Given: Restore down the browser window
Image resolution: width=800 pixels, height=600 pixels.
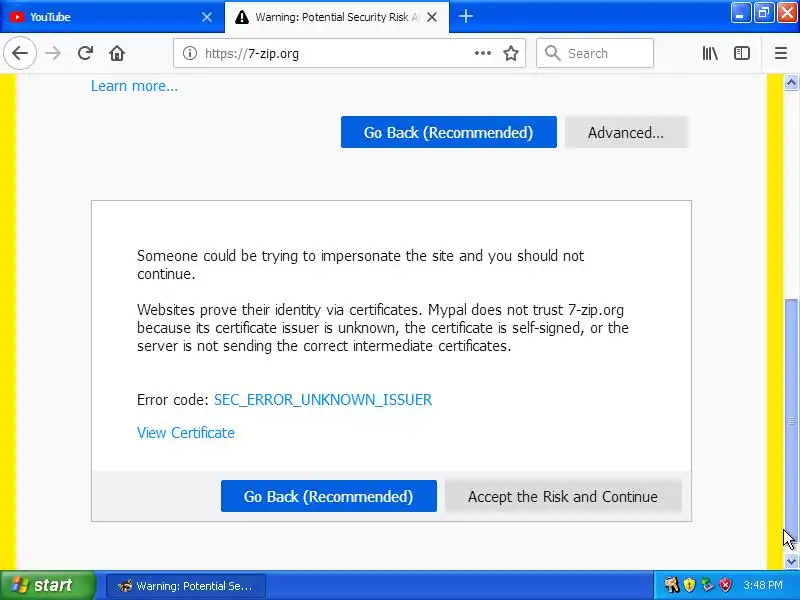Looking at the screenshot, I should [x=763, y=13].
